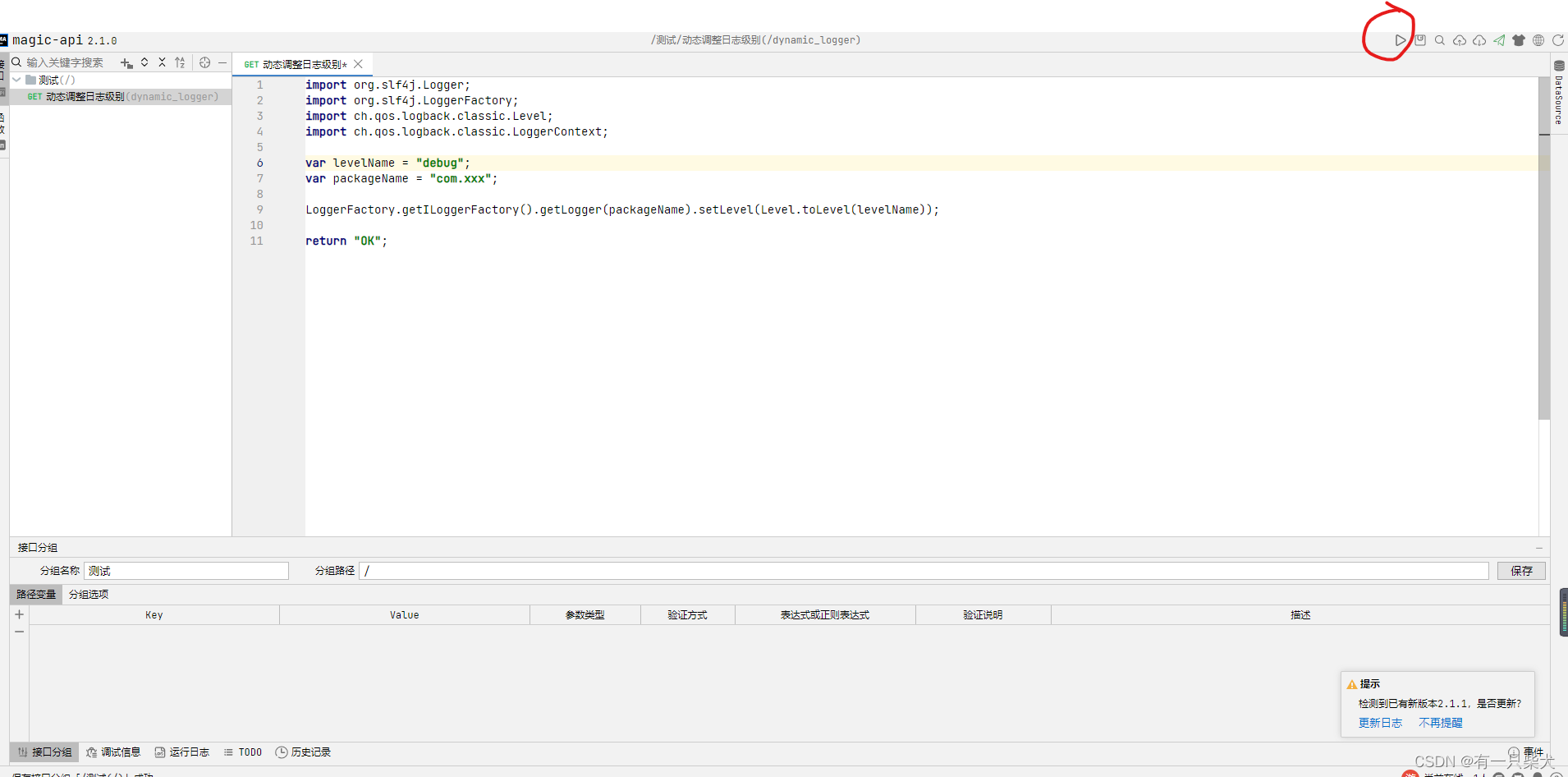This screenshot has width=1568, height=777.
Task: Save the script with the floppy icon
Action: [1420, 40]
